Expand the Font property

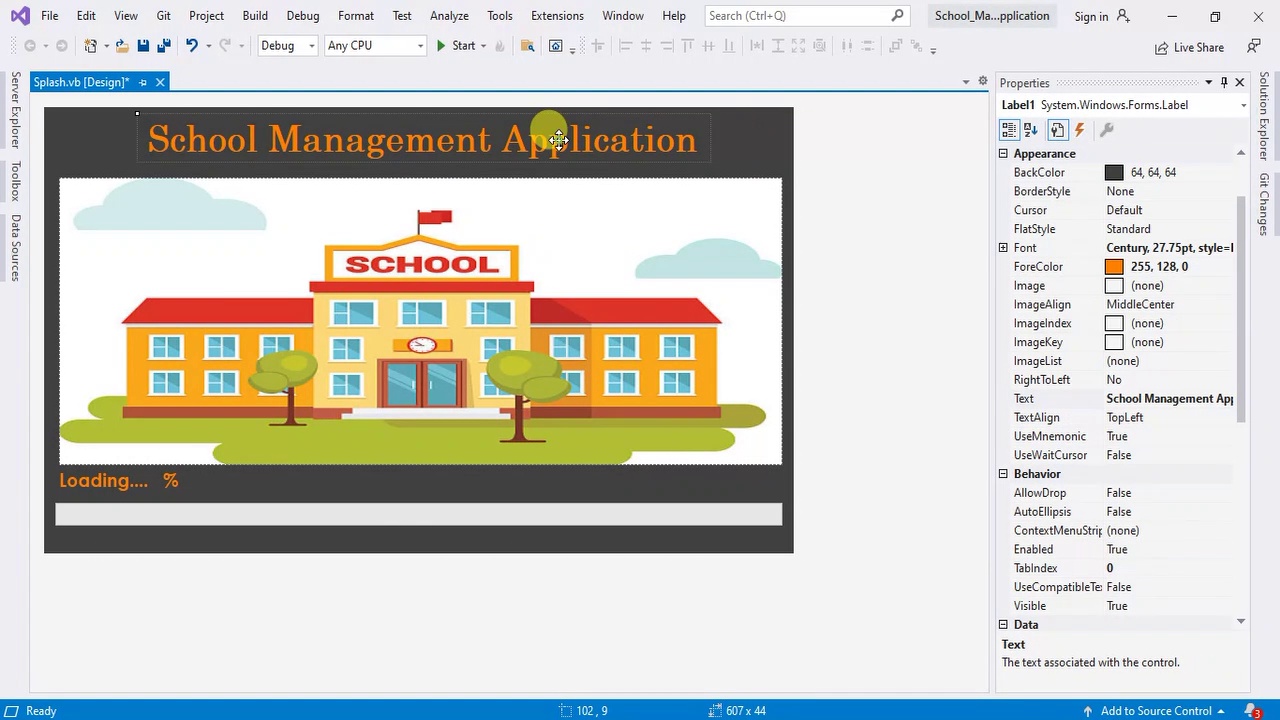point(1003,248)
